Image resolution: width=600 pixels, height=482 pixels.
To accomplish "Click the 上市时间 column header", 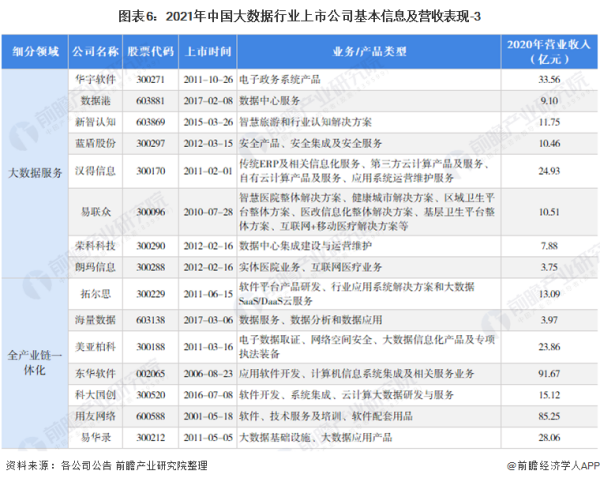I will (208, 49).
